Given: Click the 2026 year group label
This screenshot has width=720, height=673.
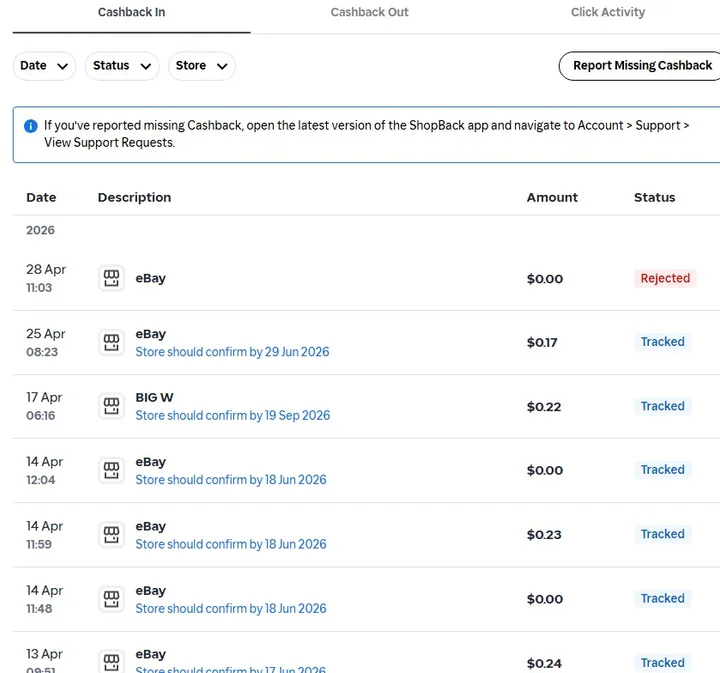Looking at the screenshot, I should point(40,230).
